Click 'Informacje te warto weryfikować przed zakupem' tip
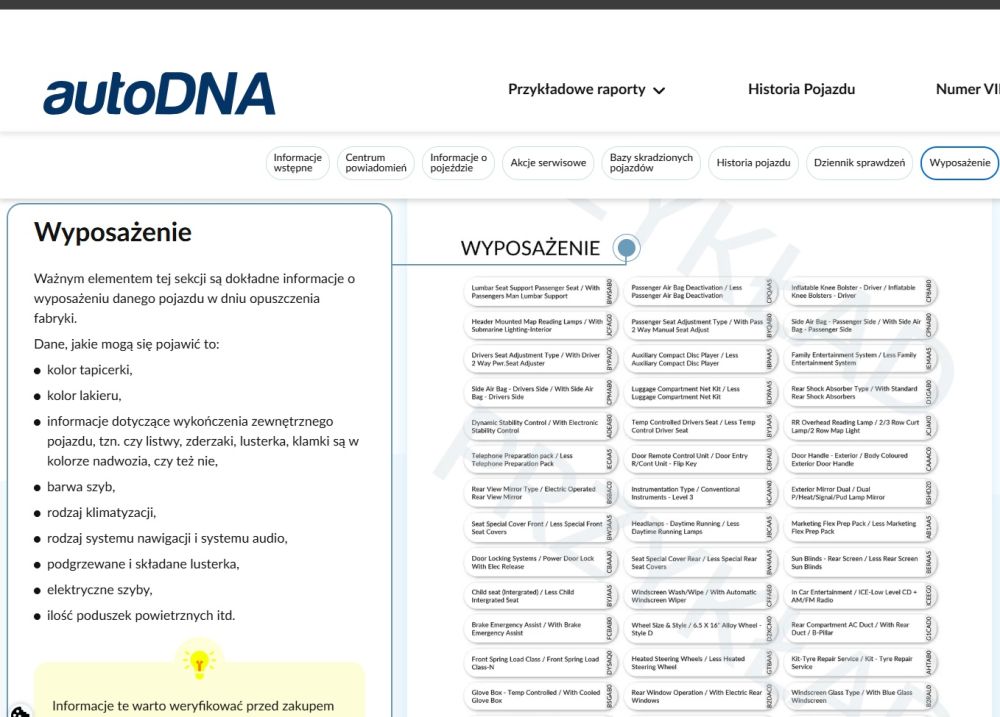This screenshot has width=1000, height=717. click(193, 706)
